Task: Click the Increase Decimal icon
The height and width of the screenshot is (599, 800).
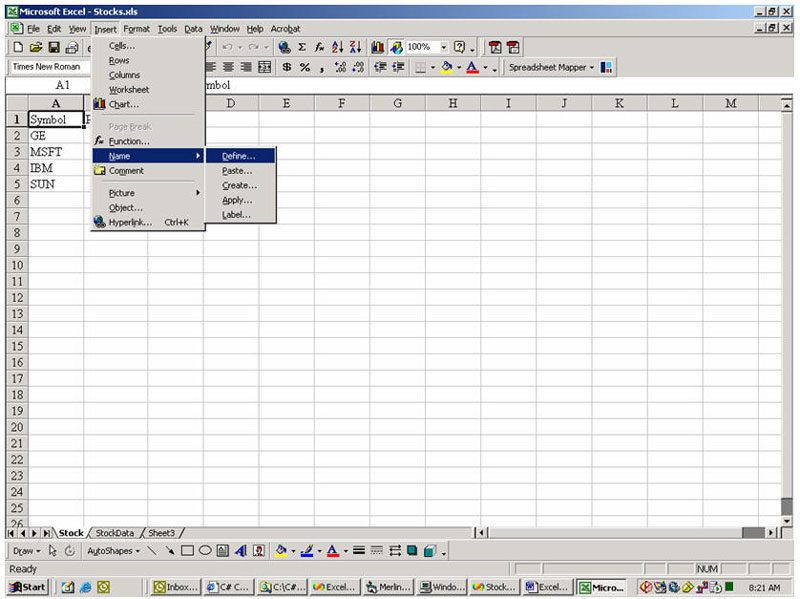Action: click(340, 67)
